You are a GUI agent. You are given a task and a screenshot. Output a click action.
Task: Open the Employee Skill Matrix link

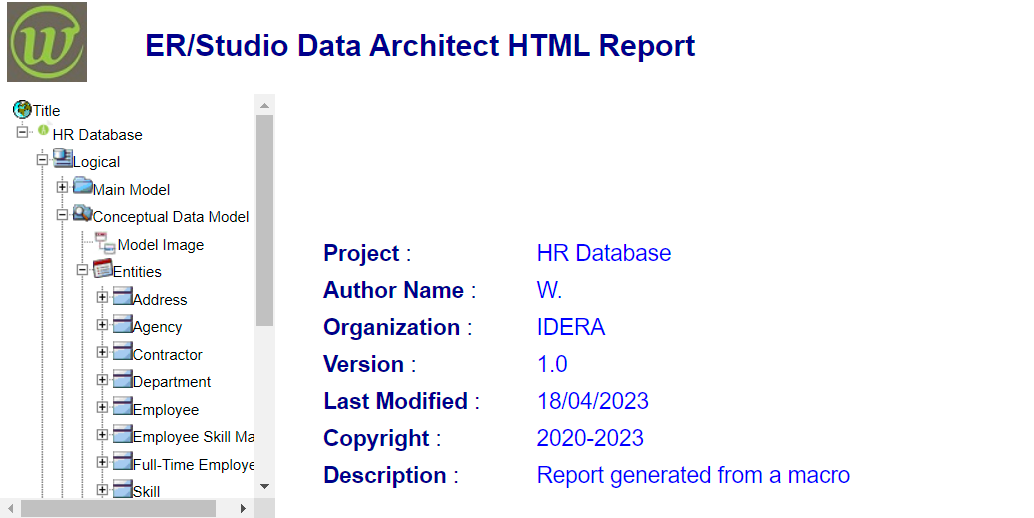[194, 437]
